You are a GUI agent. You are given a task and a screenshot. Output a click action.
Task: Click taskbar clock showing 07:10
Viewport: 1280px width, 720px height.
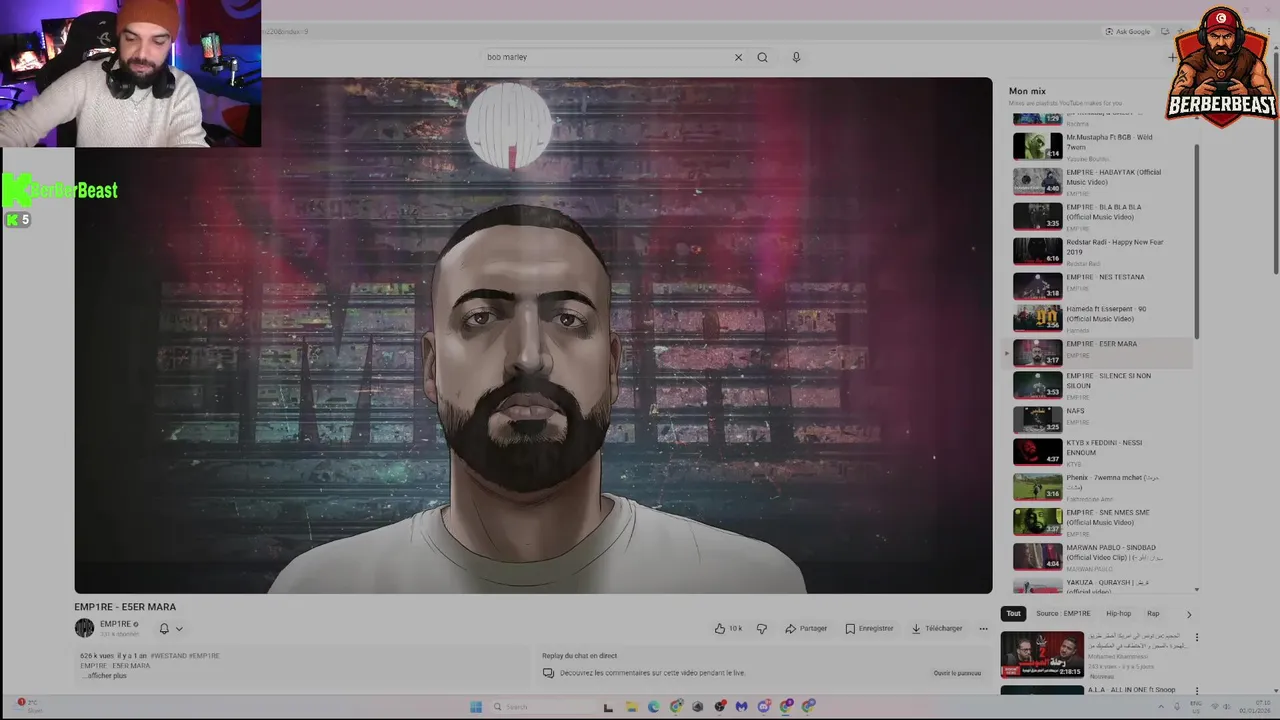click(1254, 707)
